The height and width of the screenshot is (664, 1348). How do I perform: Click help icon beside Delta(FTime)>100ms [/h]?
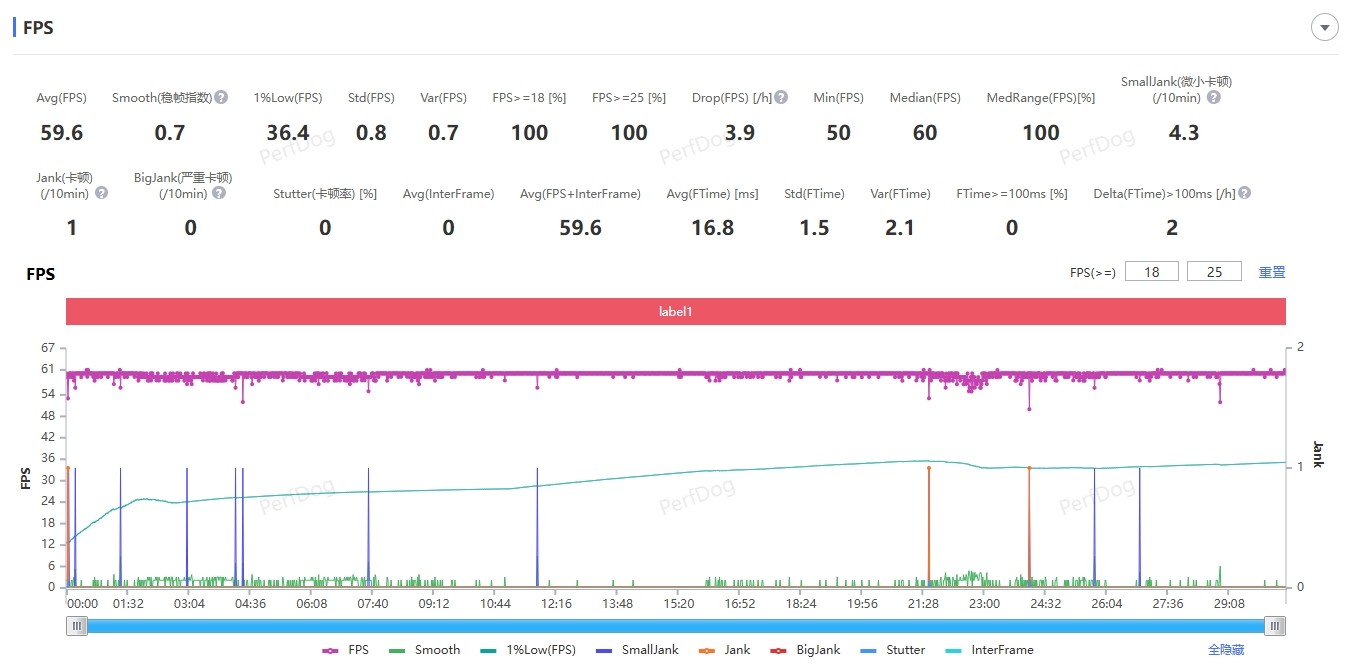[1244, 193]
